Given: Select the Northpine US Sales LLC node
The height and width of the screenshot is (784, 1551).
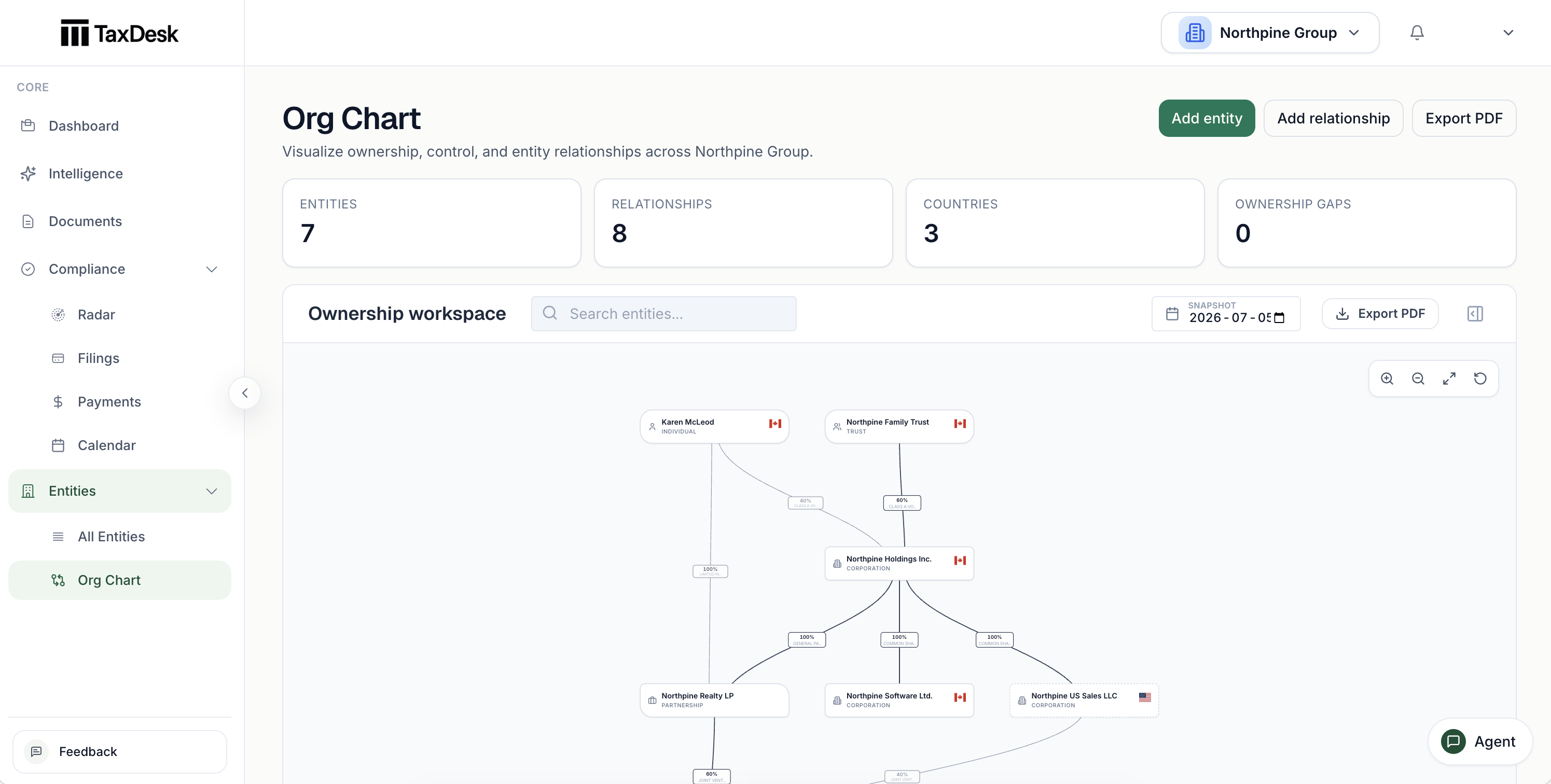Looking at the screenshot, I should point(1084,701).
